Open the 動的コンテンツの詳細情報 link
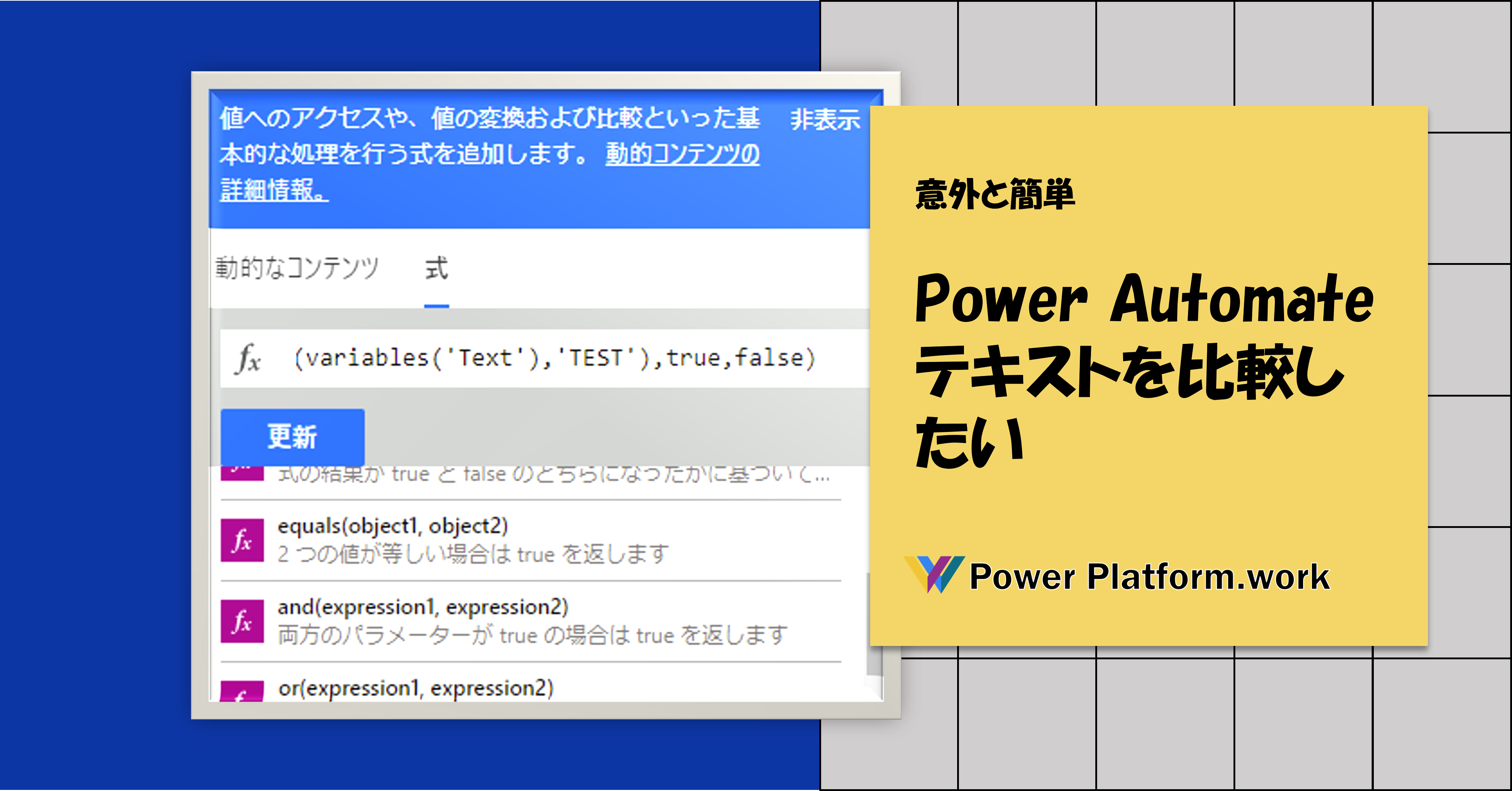1512x791 pixels. click(x=682, y=154)
